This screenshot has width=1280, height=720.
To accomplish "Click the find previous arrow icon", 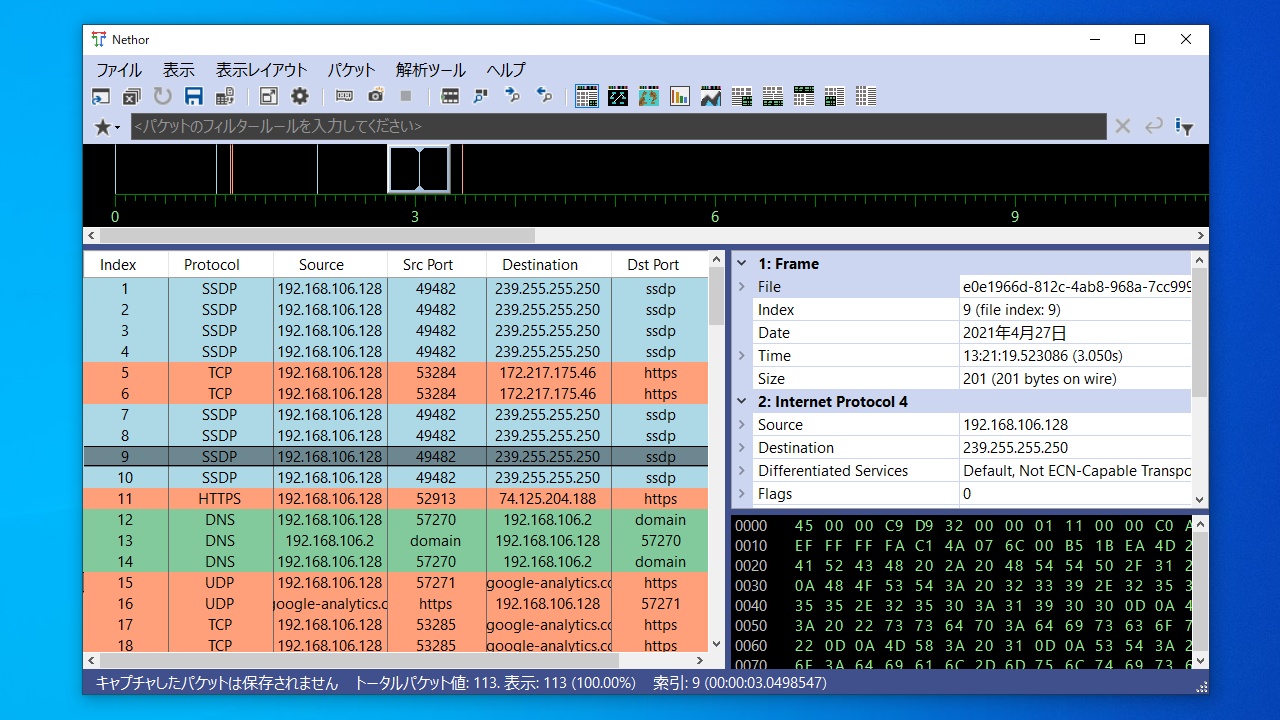I will tap(545, 96).
